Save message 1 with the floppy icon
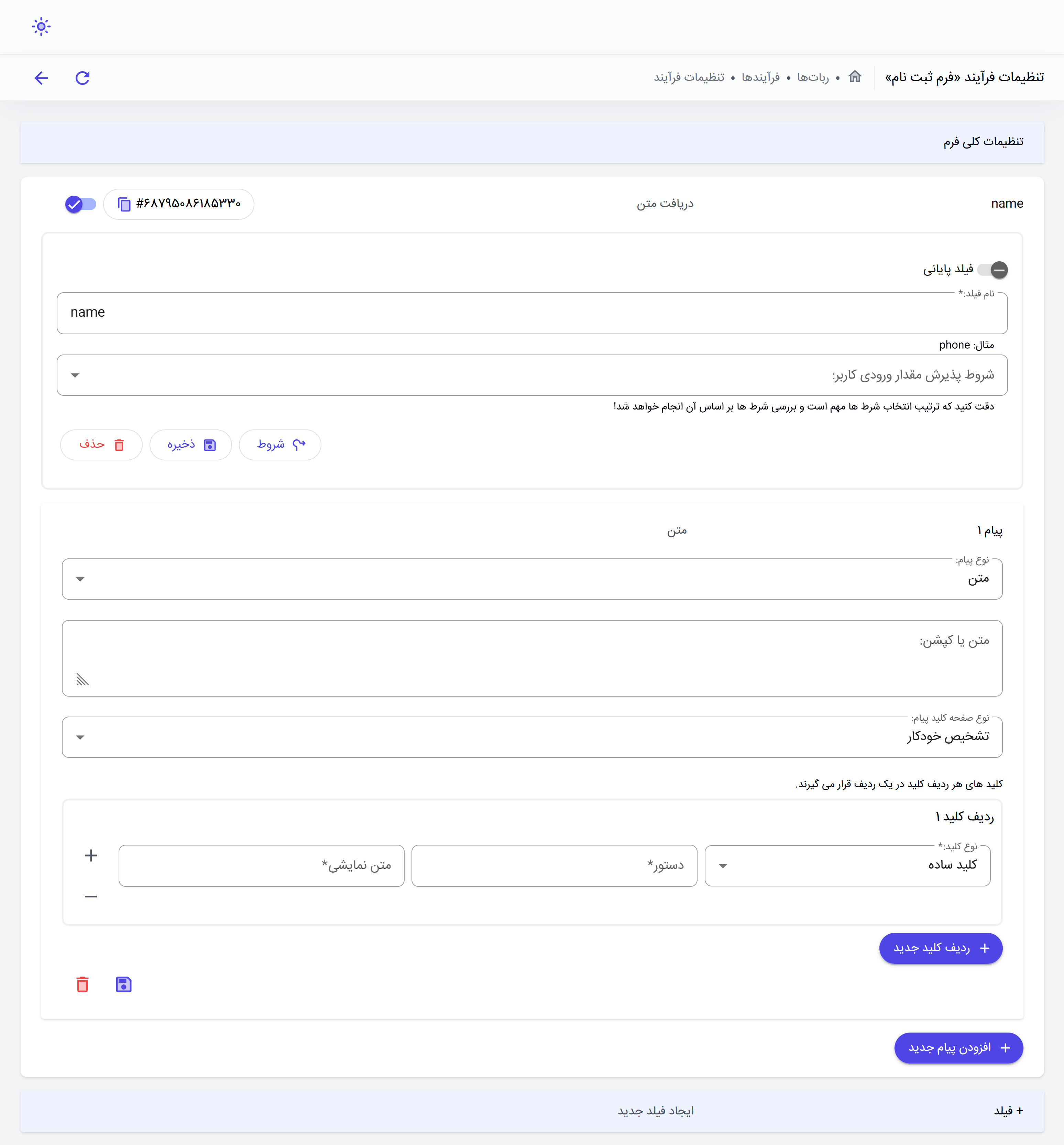 [x=124, y=984]
